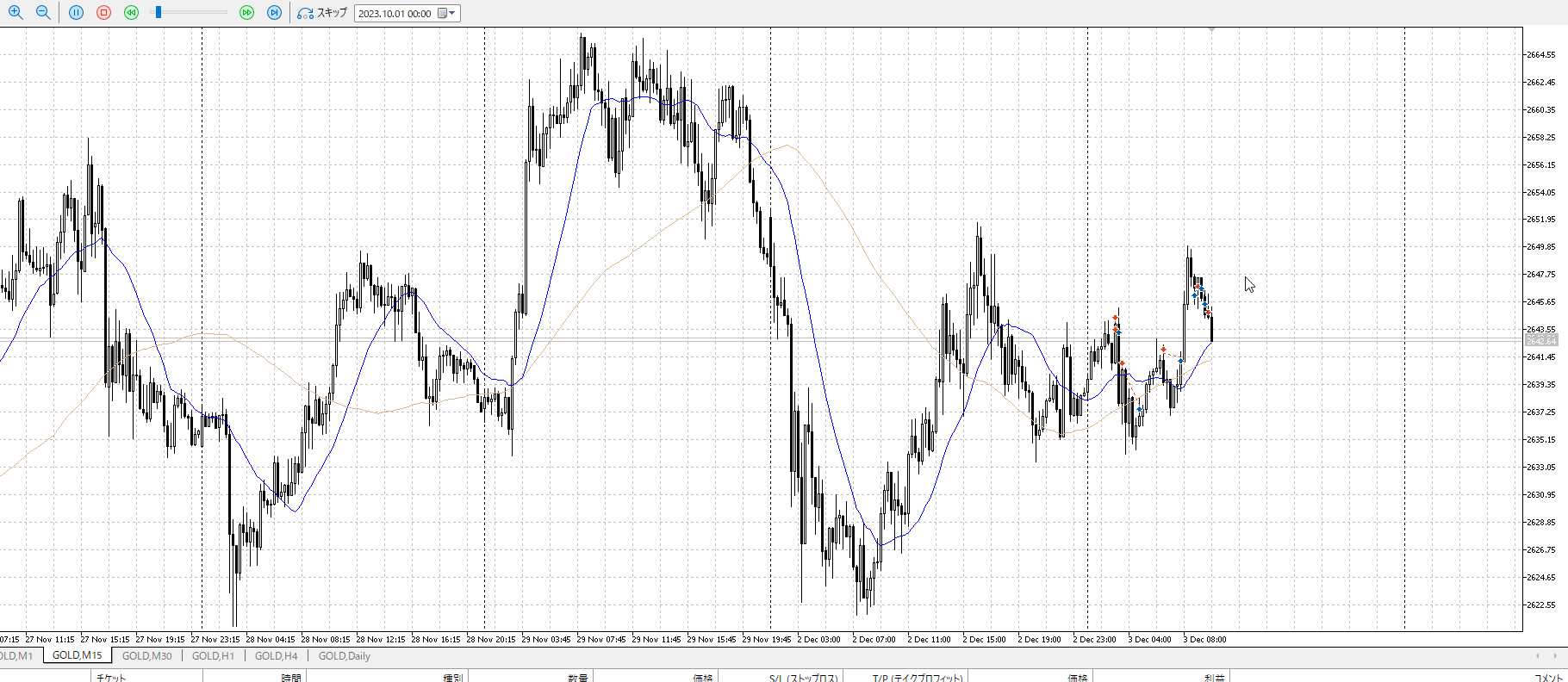Image resolution: width=1568 pixels, height=682 pixels.
Task: Click the 2023.10.01 00:00 date field
Action: click(395, 14)
